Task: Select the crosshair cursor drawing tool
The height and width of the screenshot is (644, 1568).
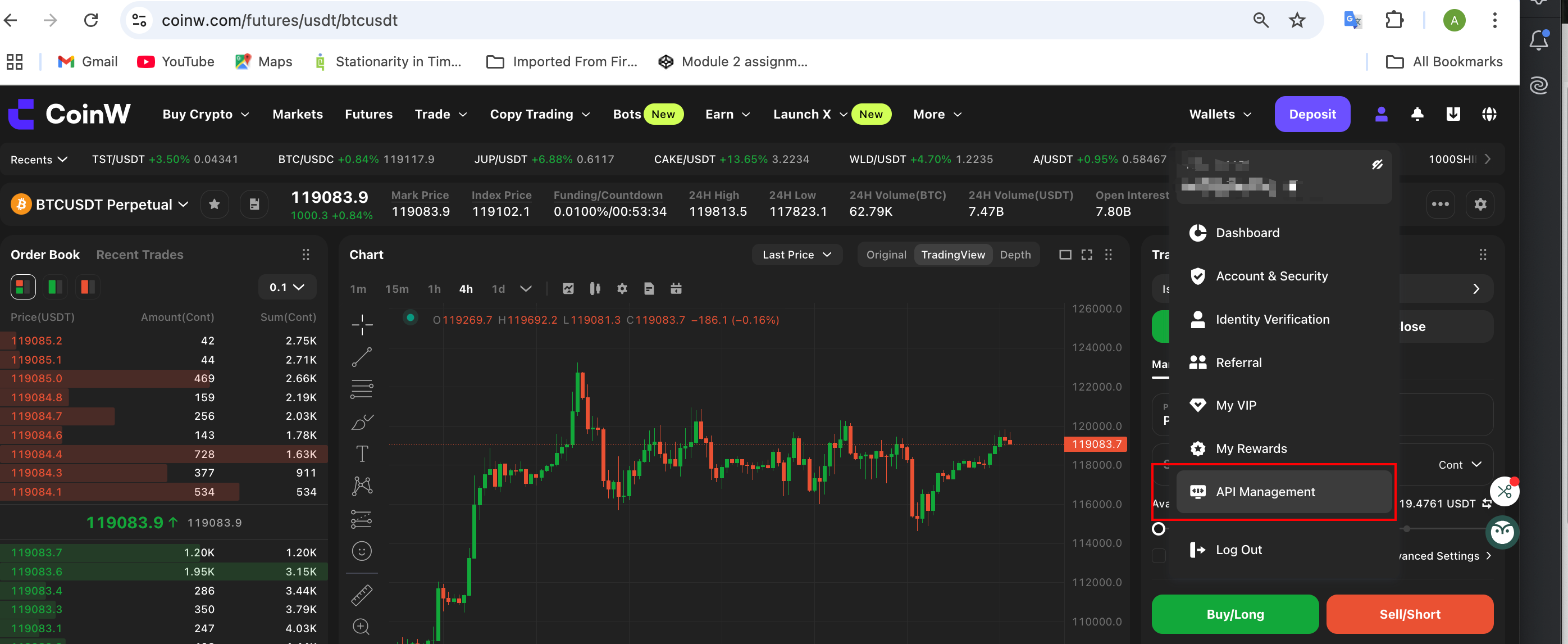Action: [362, 325]
